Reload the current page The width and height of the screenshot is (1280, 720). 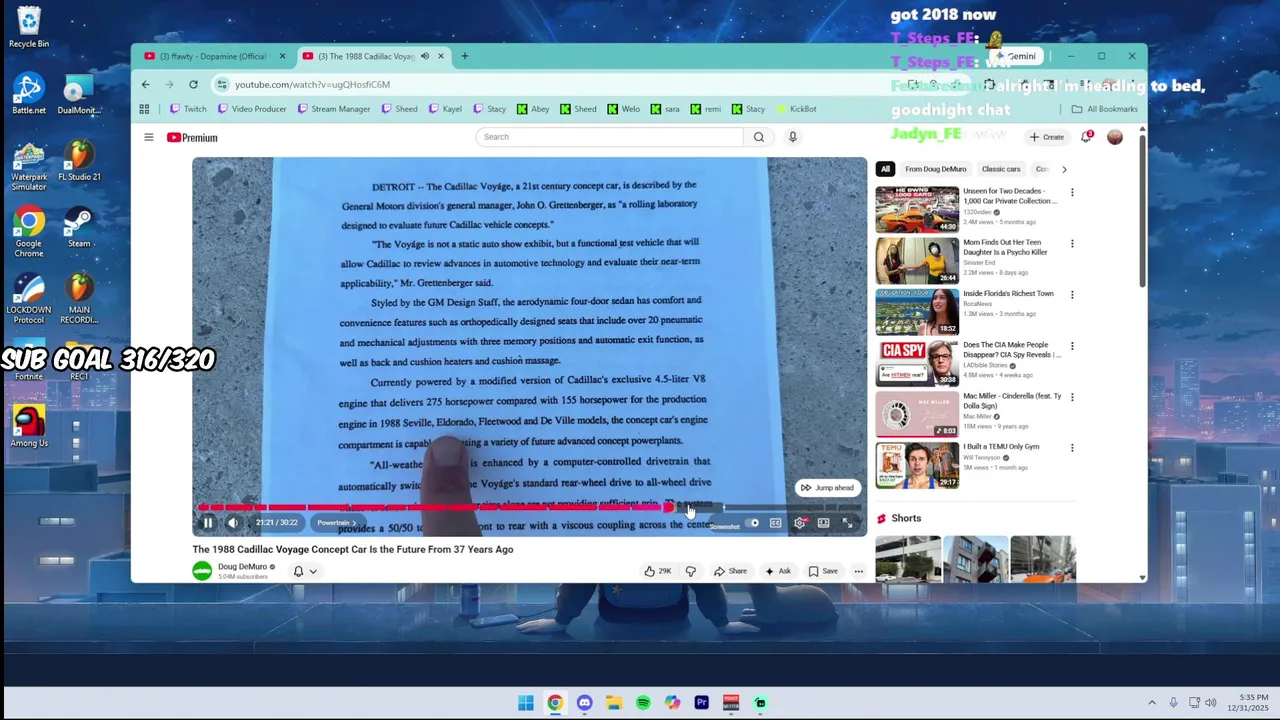coord(193,84)
